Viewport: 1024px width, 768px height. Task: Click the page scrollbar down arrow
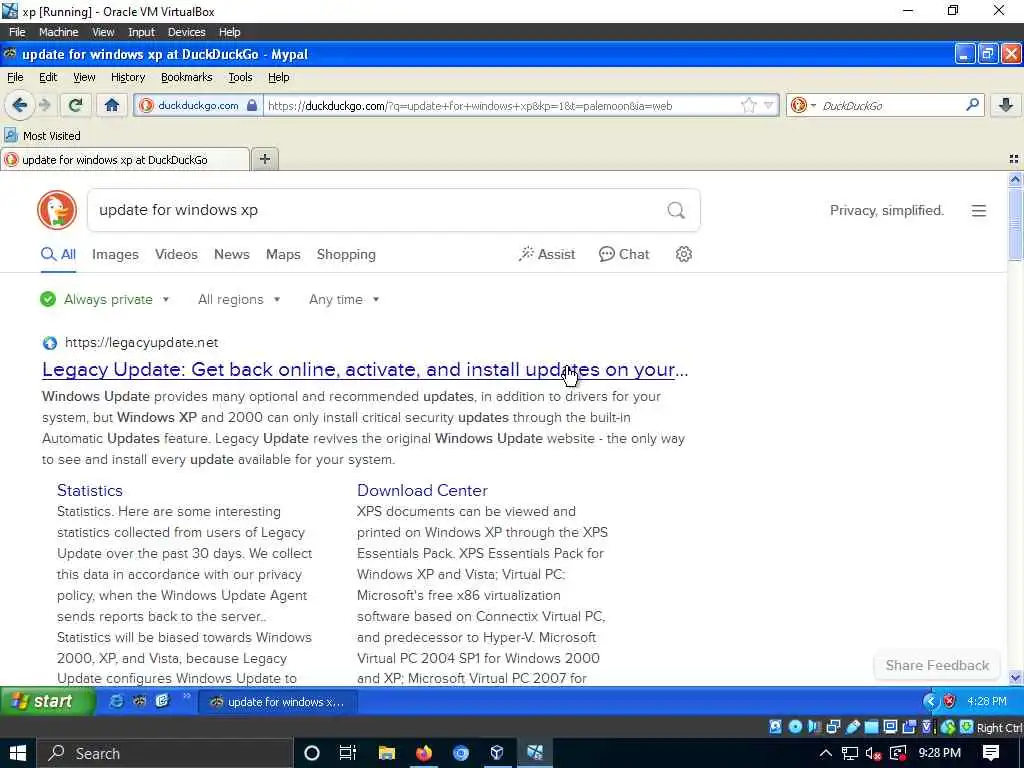[1015, 677]
